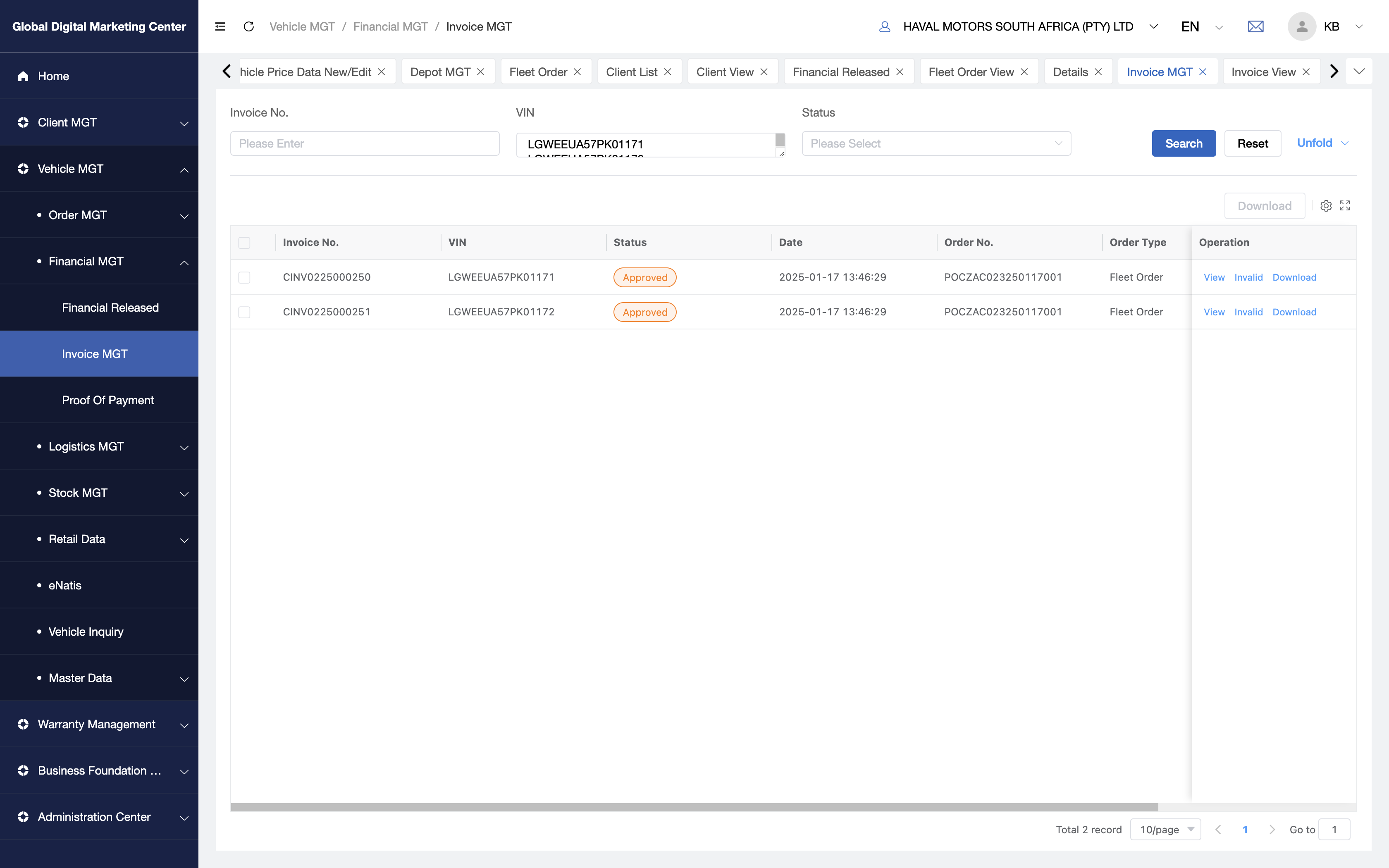Image resolution: width=1389 pixels, height=868 pixels.
Task: Switch to the Client List tab
Action: click(x=632, y=72)
